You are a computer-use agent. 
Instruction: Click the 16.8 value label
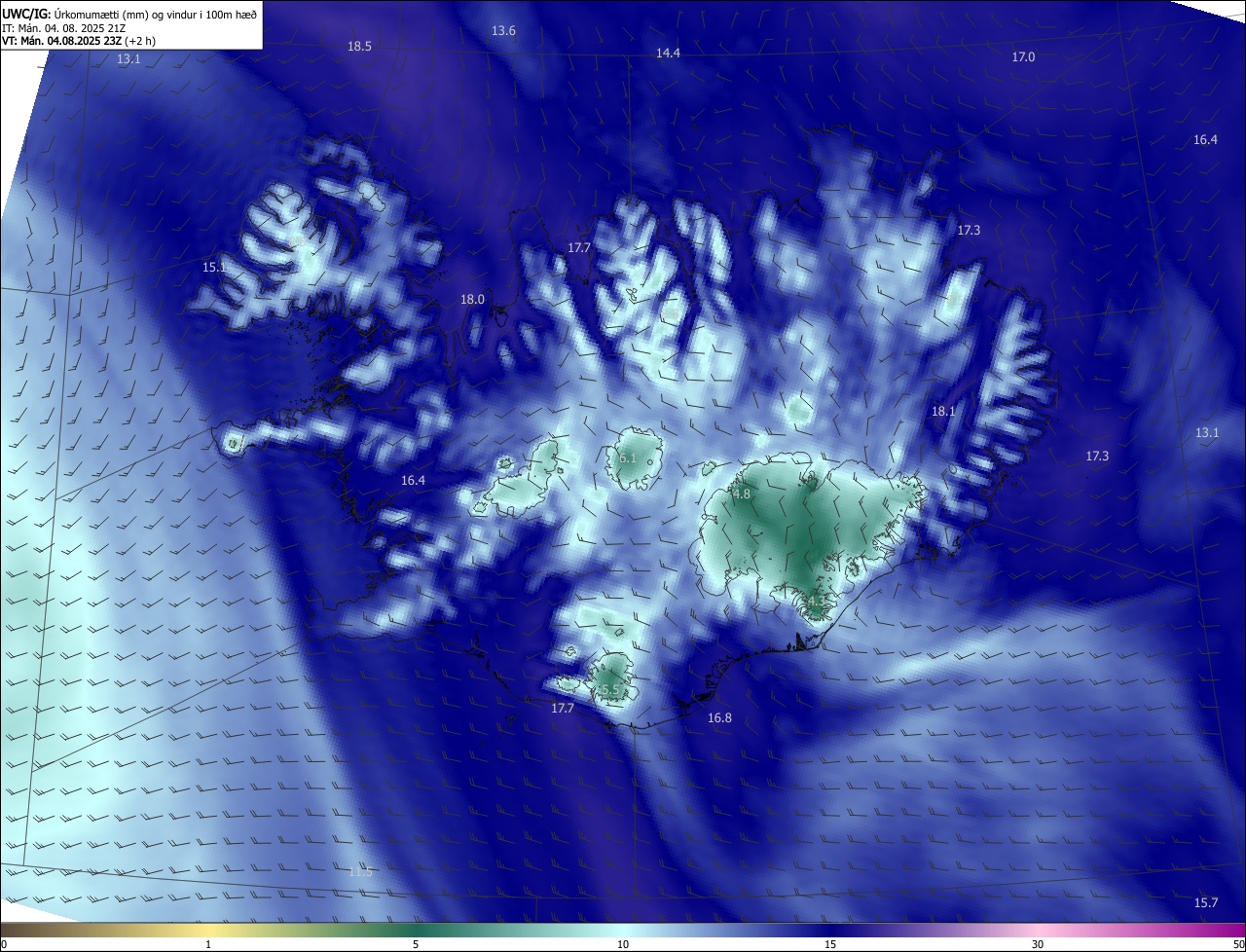coord(719,718)
